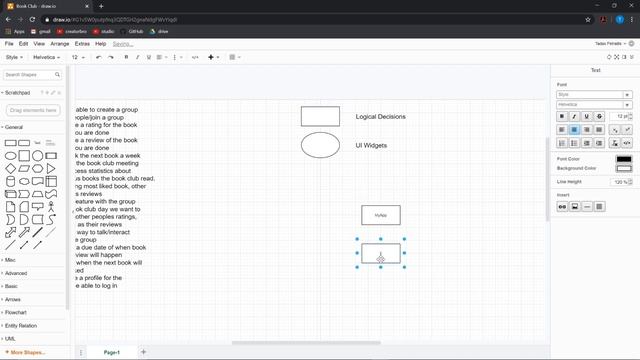Screen dimensions: 640x360
Task: Click the bulleted list button in Text panel
Action: click(574, 143)
